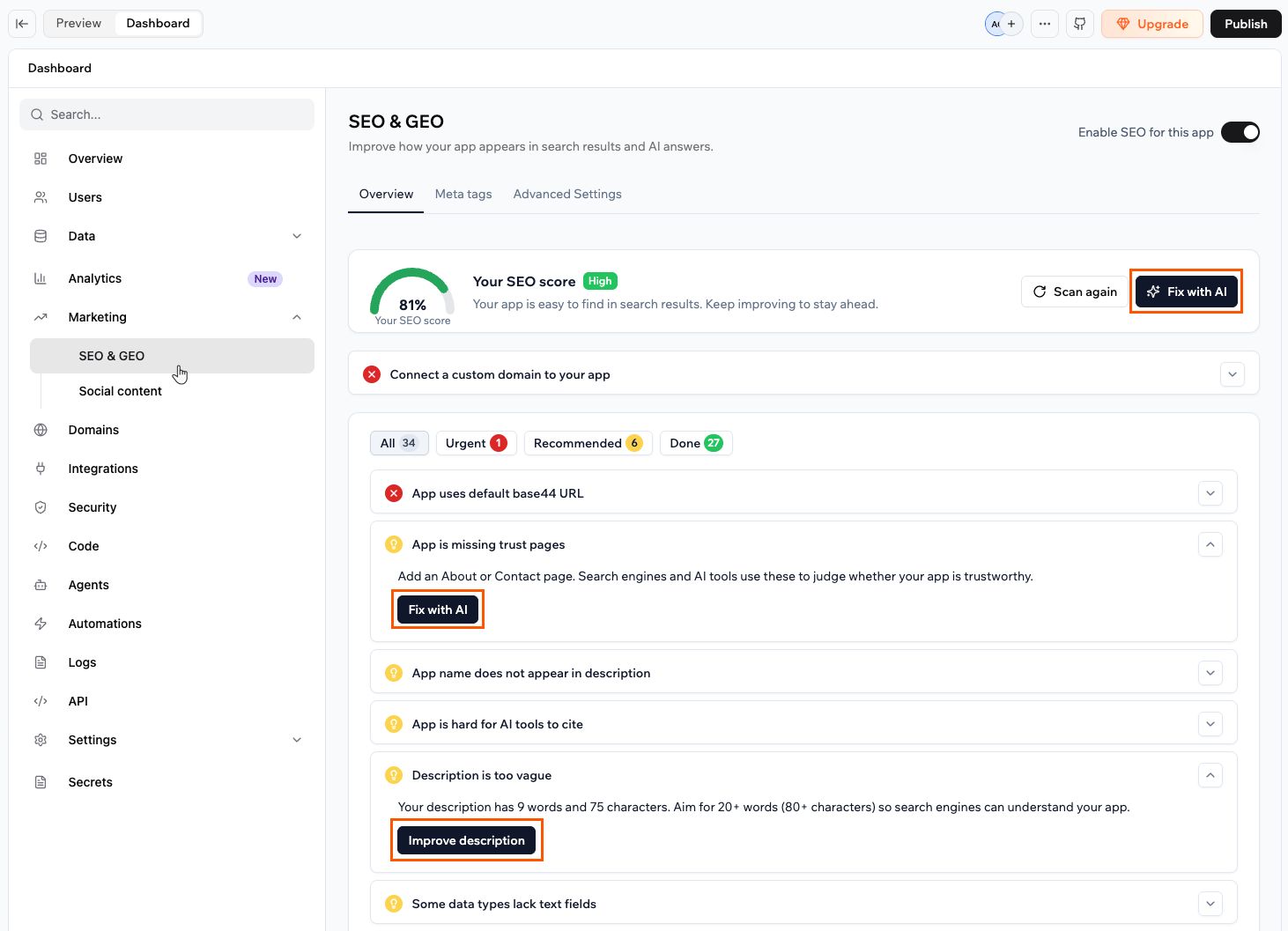Collapse the sidebar with the arrow icon
This screenshot has height=931, width=1288.
click(x=22, y=24)
